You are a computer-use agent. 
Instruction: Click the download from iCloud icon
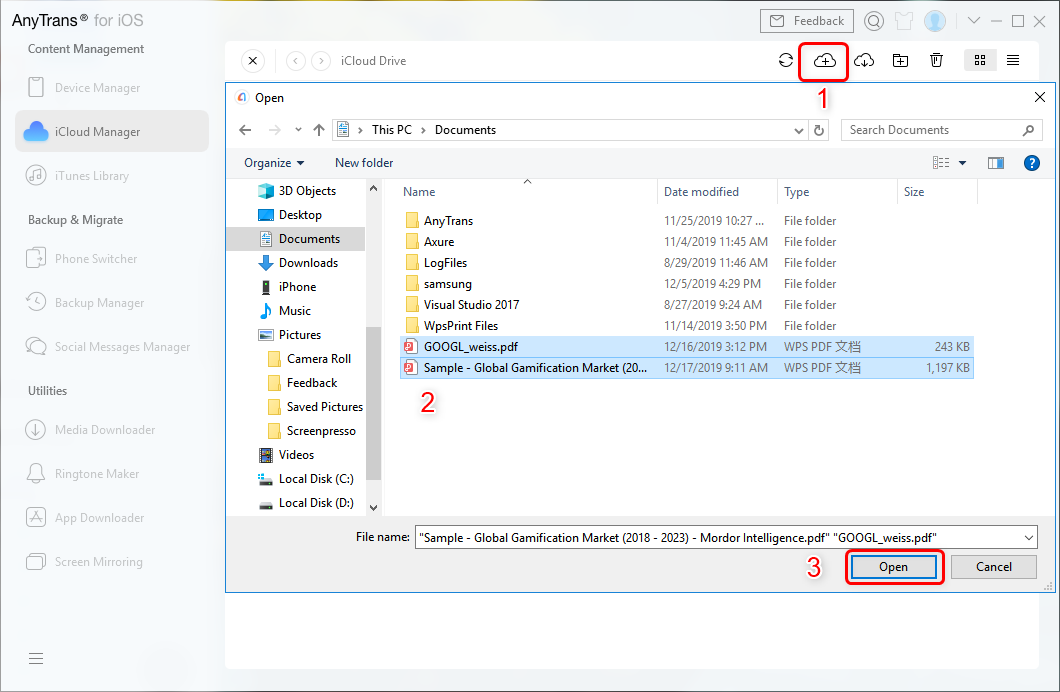click(x=862, y=60)
